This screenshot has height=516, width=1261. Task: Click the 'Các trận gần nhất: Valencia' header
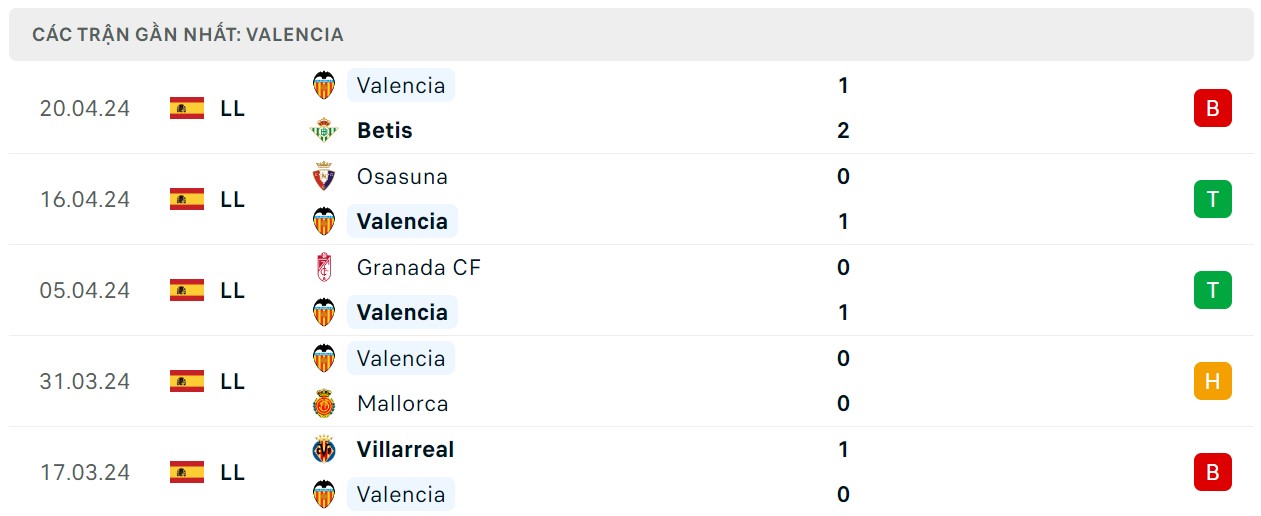click(x=188, y=35)
